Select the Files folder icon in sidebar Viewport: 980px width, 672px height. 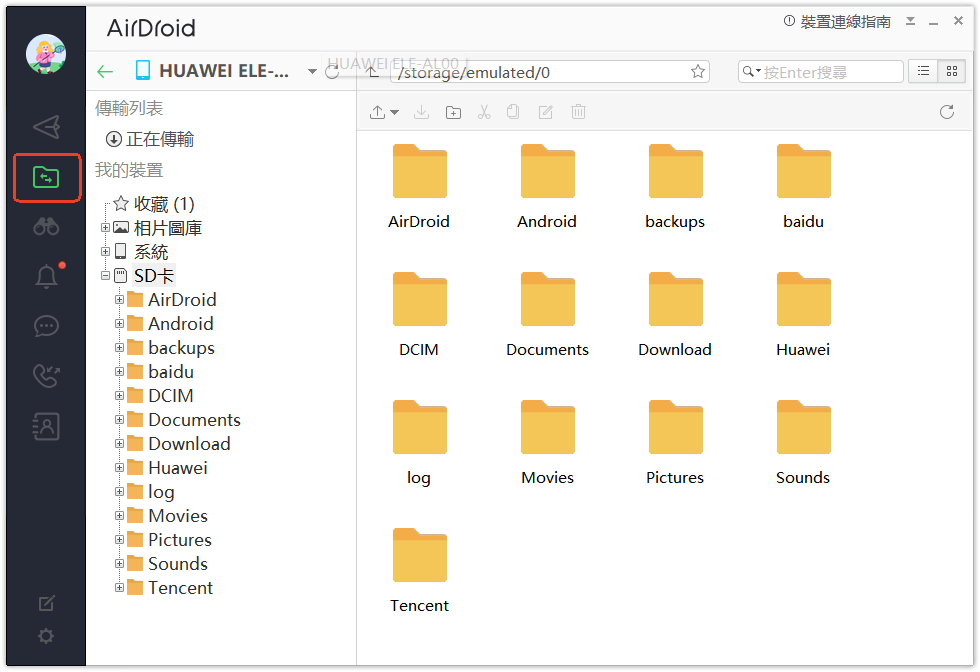click(x=46, y=178)
